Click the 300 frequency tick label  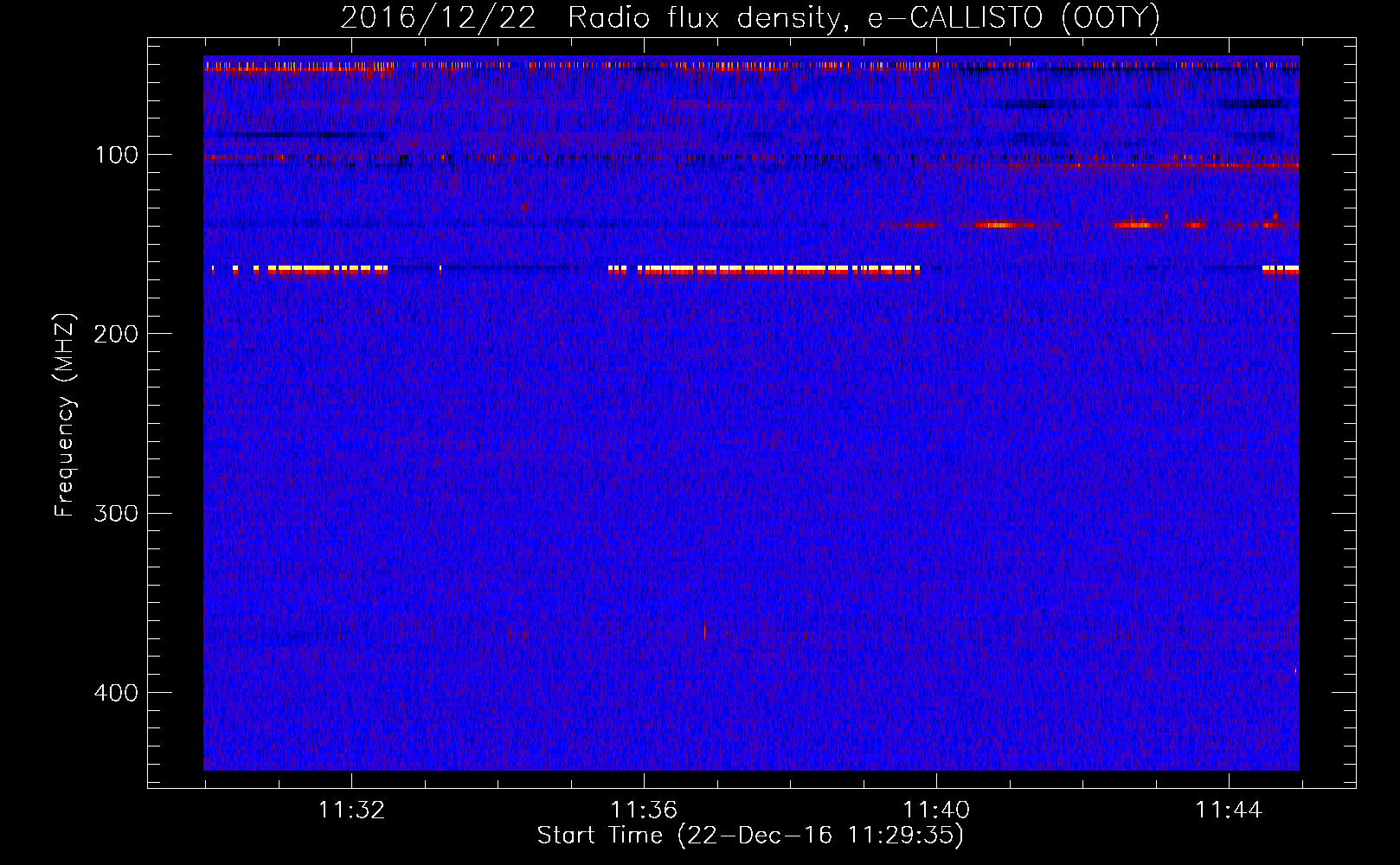pos(116,513)
